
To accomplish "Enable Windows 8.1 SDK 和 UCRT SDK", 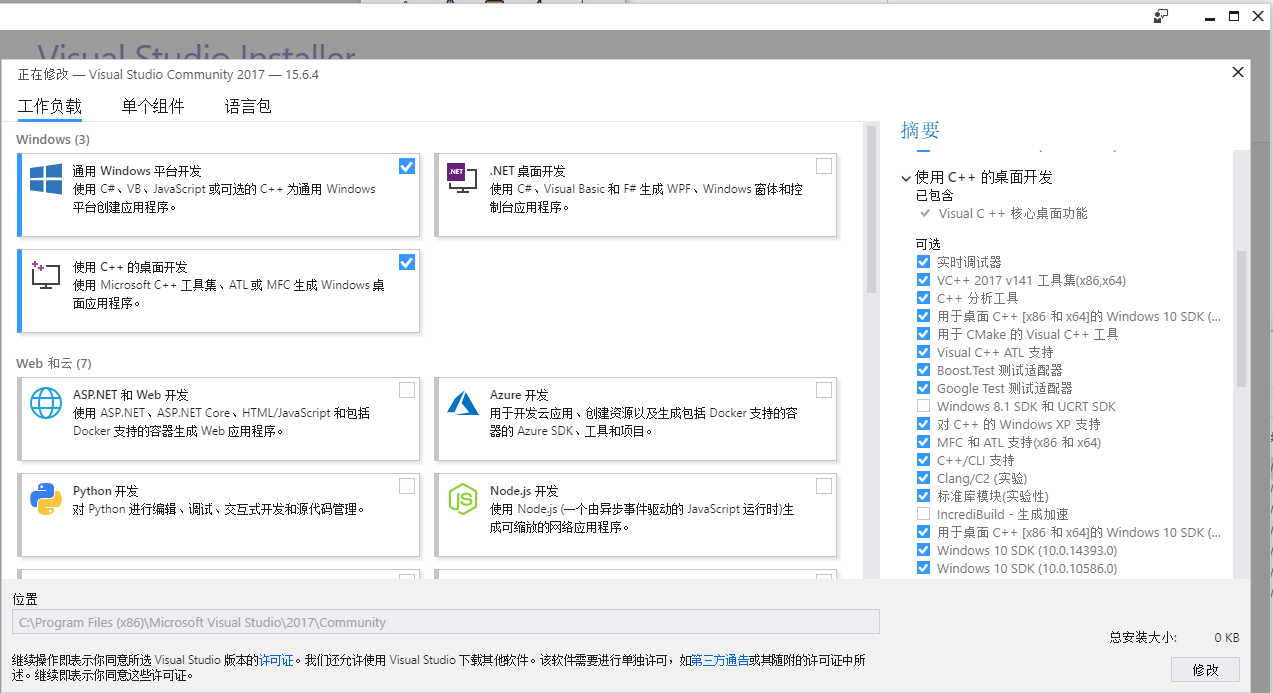I will point(923,406).
